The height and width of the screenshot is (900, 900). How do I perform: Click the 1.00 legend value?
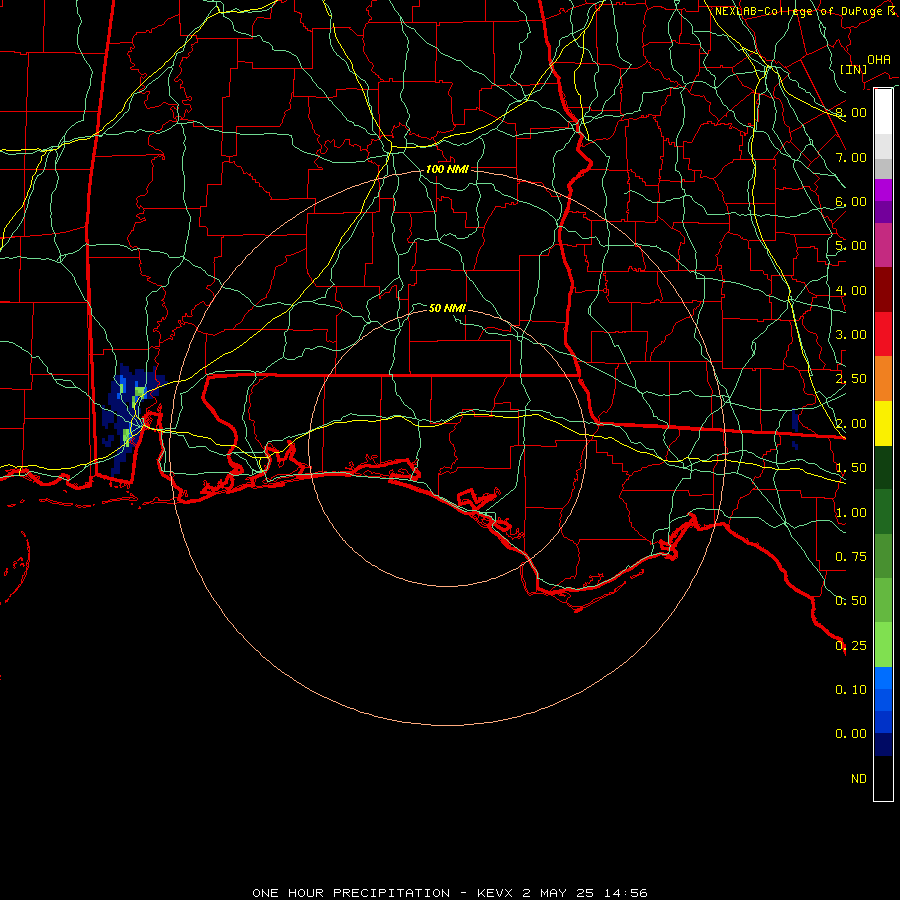(851, 513)
